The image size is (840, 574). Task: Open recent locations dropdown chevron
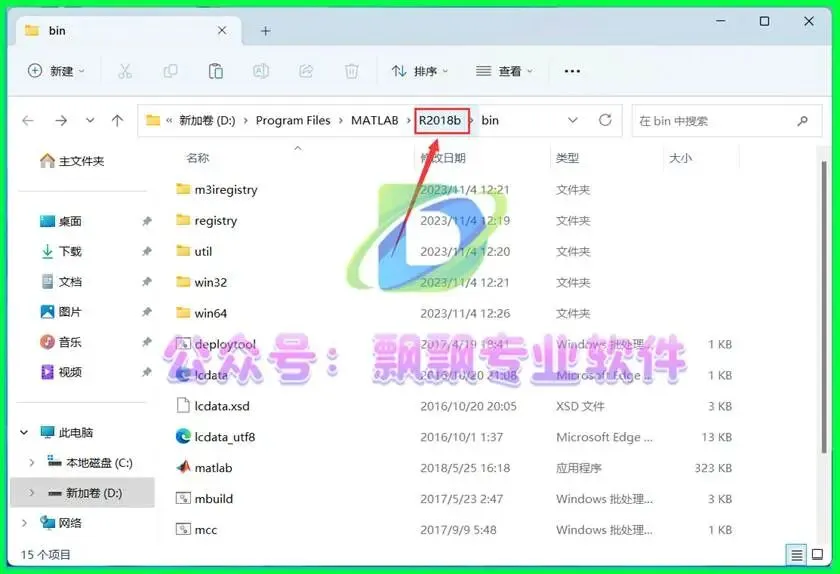(x=90, y=120)
